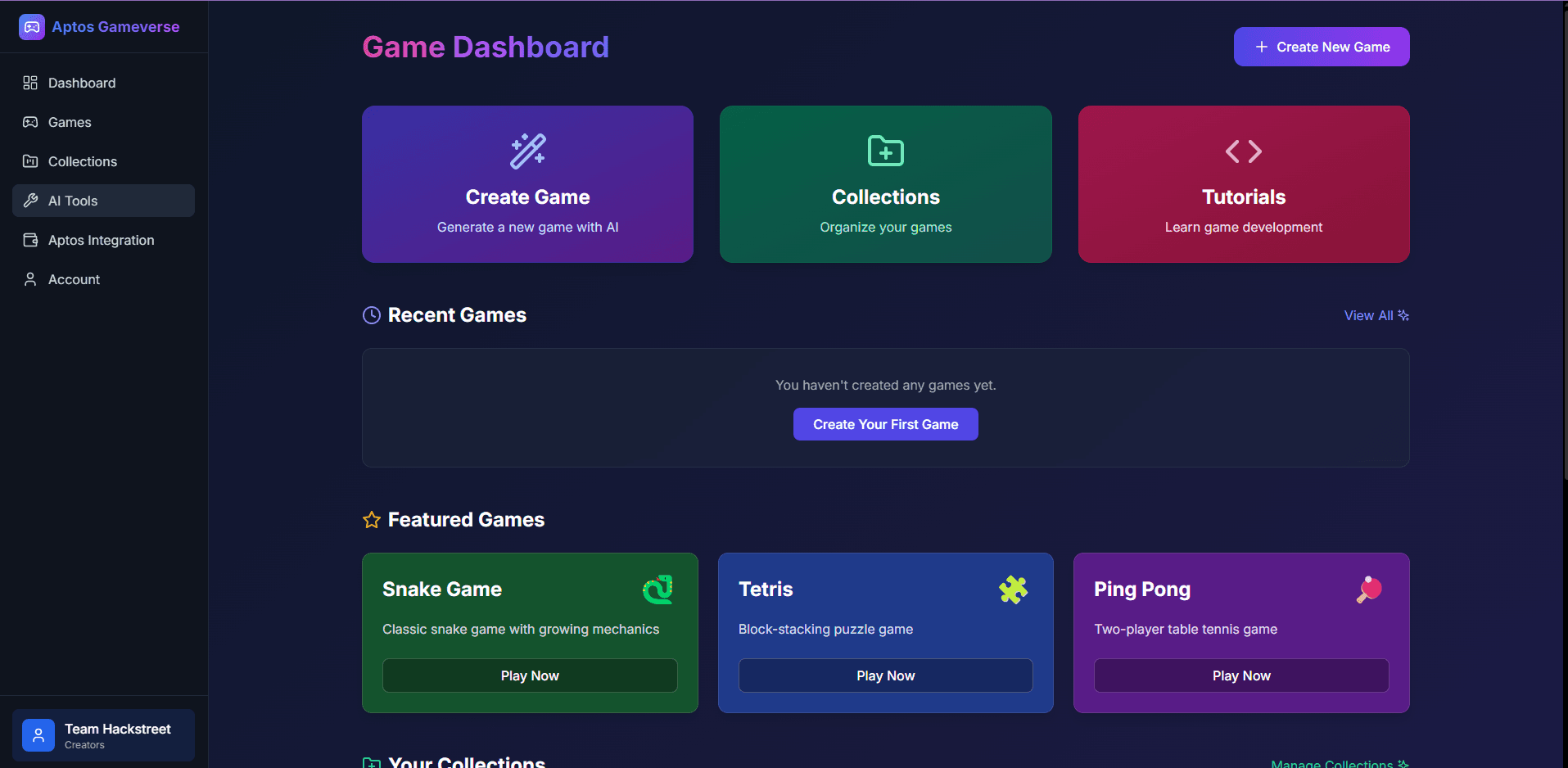
Task: Click the Team Hackstreet avatar icon
Action: (38, 735)
